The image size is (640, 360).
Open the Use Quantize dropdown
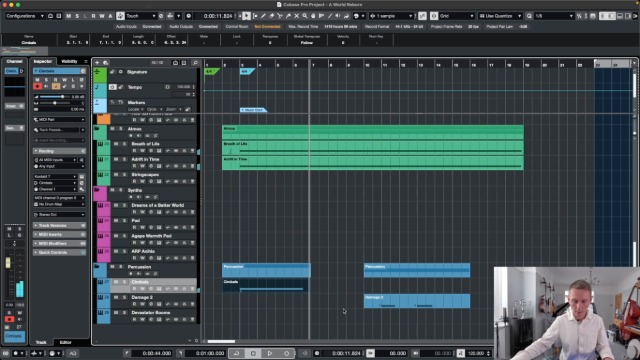click(500, 16)
